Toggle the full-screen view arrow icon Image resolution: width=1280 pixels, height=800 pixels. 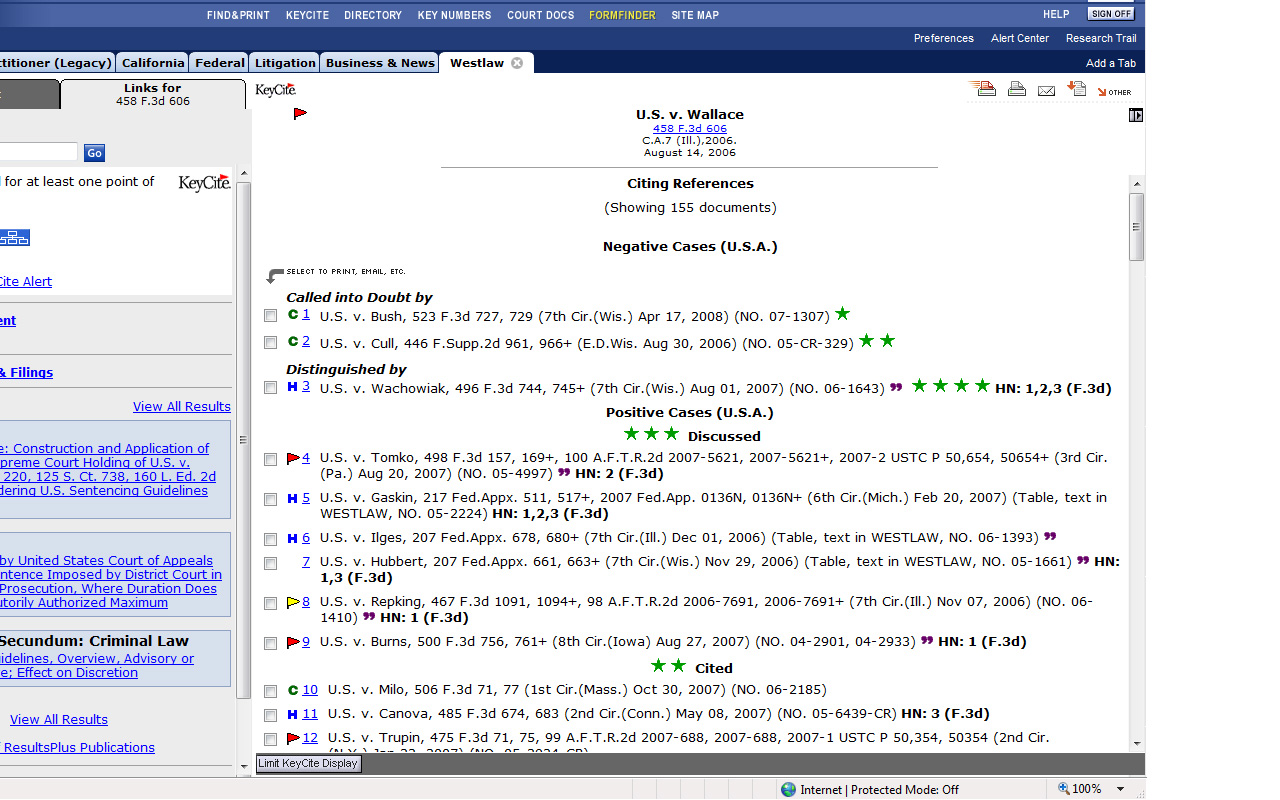pos(1135,115)
